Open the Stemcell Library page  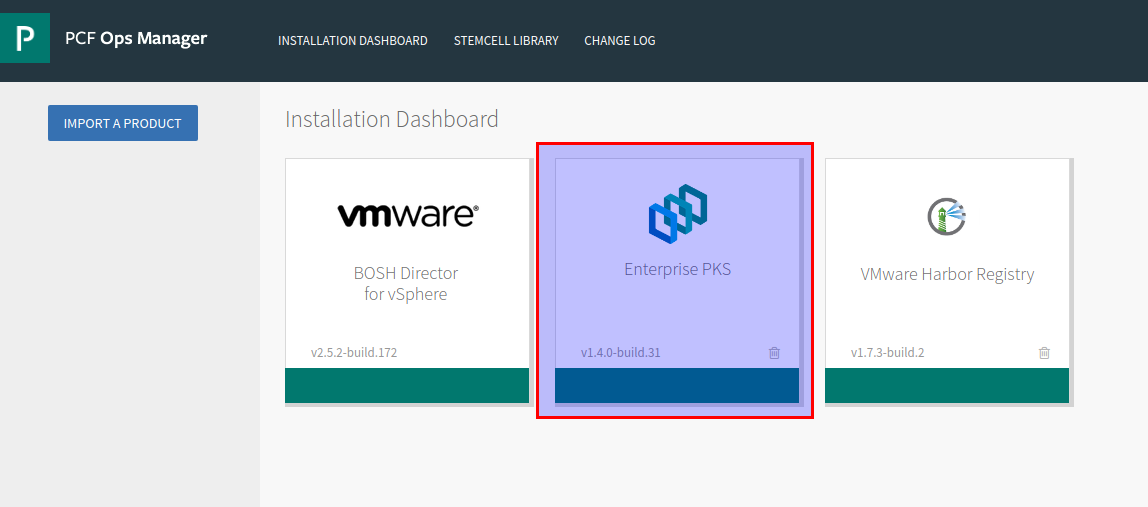click(x=506, y=41)
